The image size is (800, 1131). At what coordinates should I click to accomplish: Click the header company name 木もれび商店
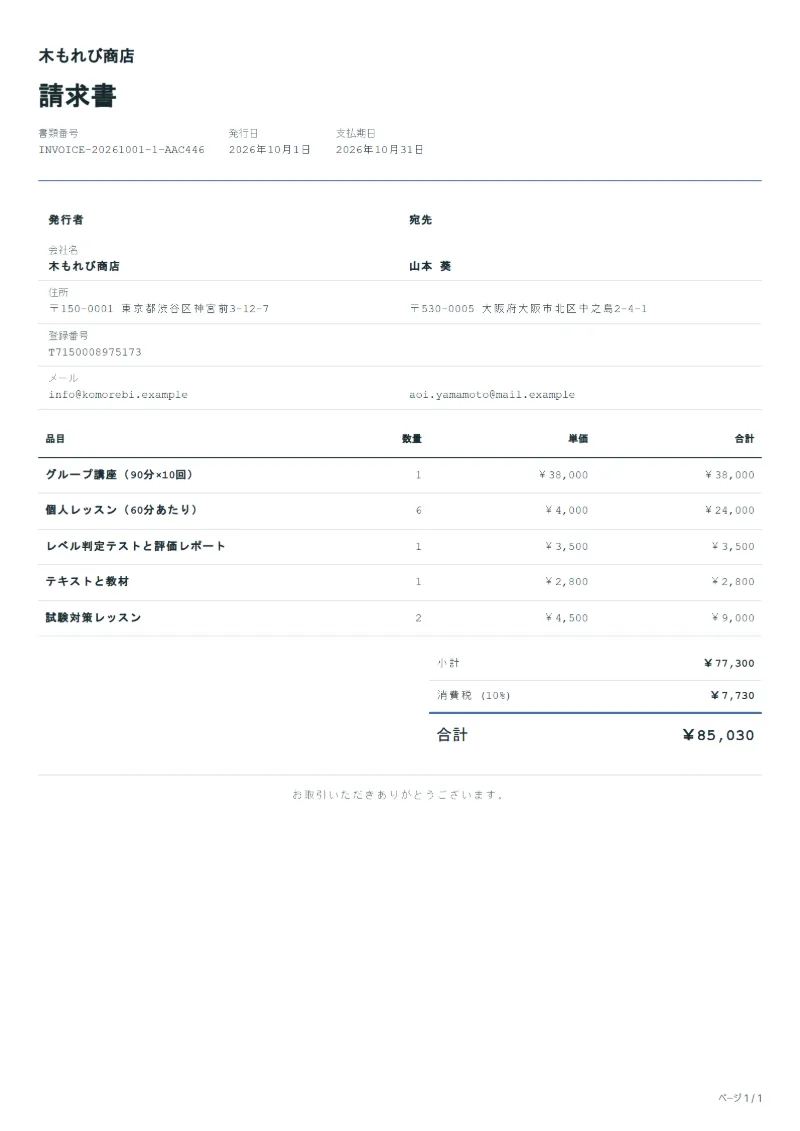click(x=86, y=56)
